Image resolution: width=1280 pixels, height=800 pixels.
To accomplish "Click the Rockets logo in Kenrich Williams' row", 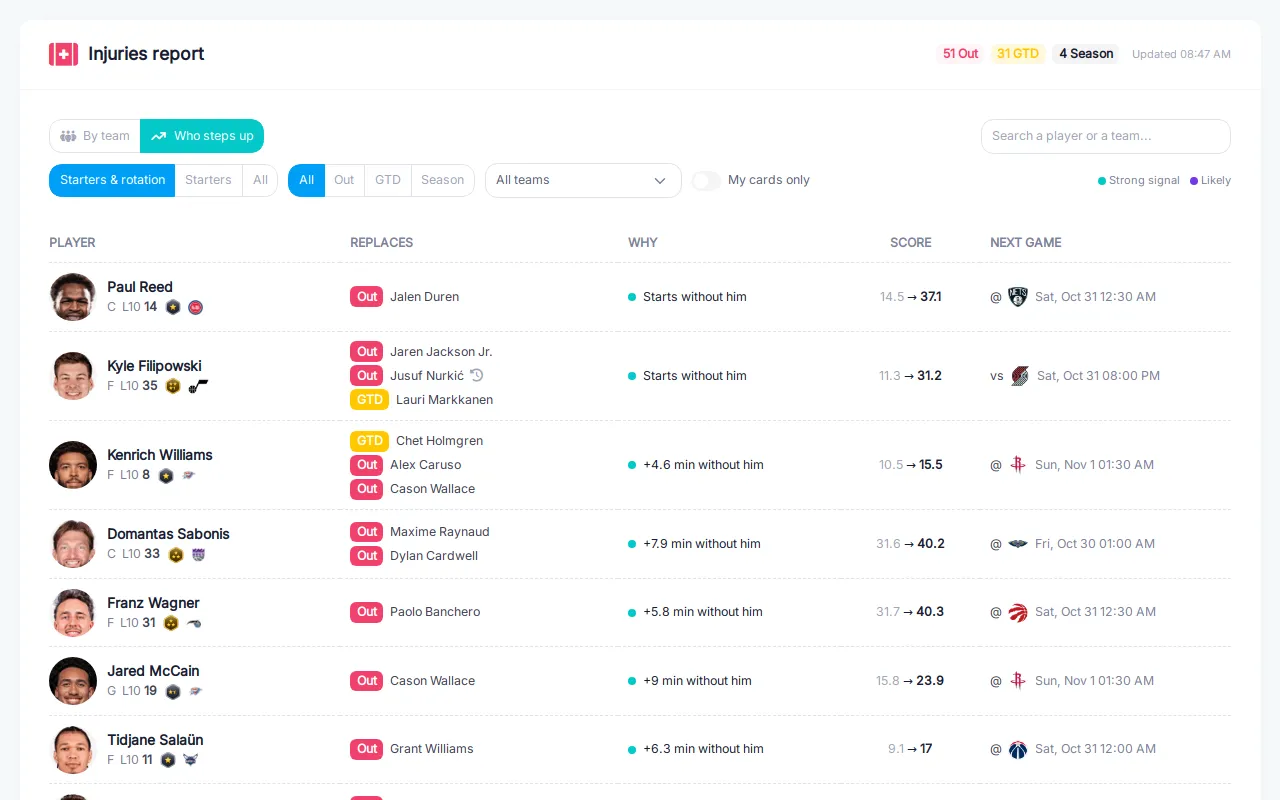I will point(1018,465).
